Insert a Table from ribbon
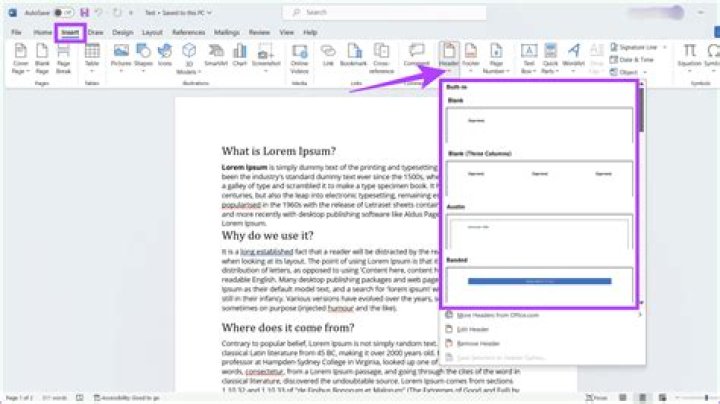This screenshot has height=404, width=720. coord(92,55)
